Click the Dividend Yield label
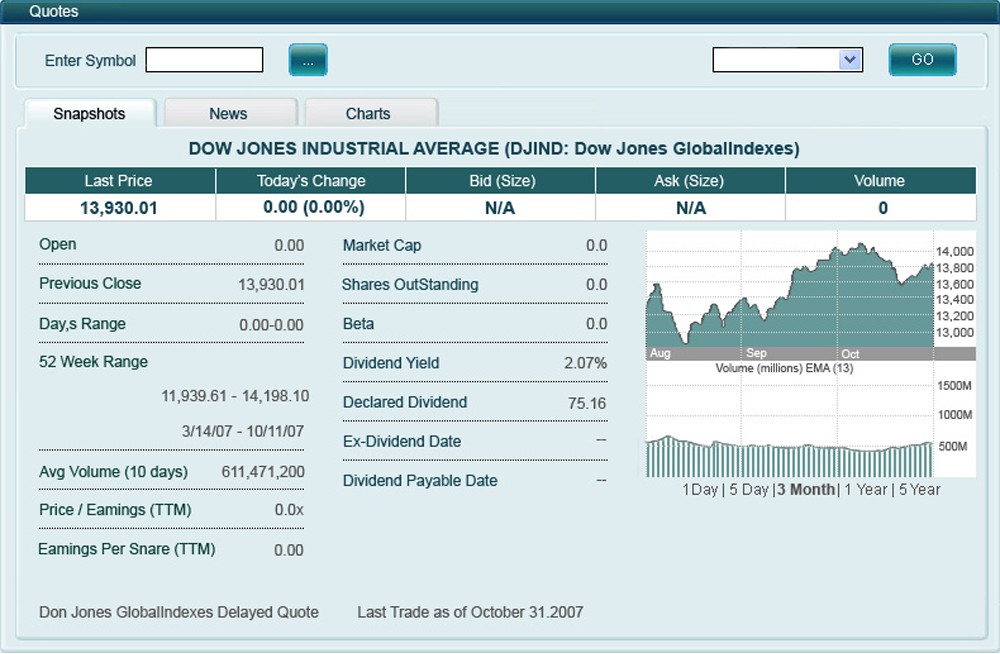1000x654 pixels. 391,363
